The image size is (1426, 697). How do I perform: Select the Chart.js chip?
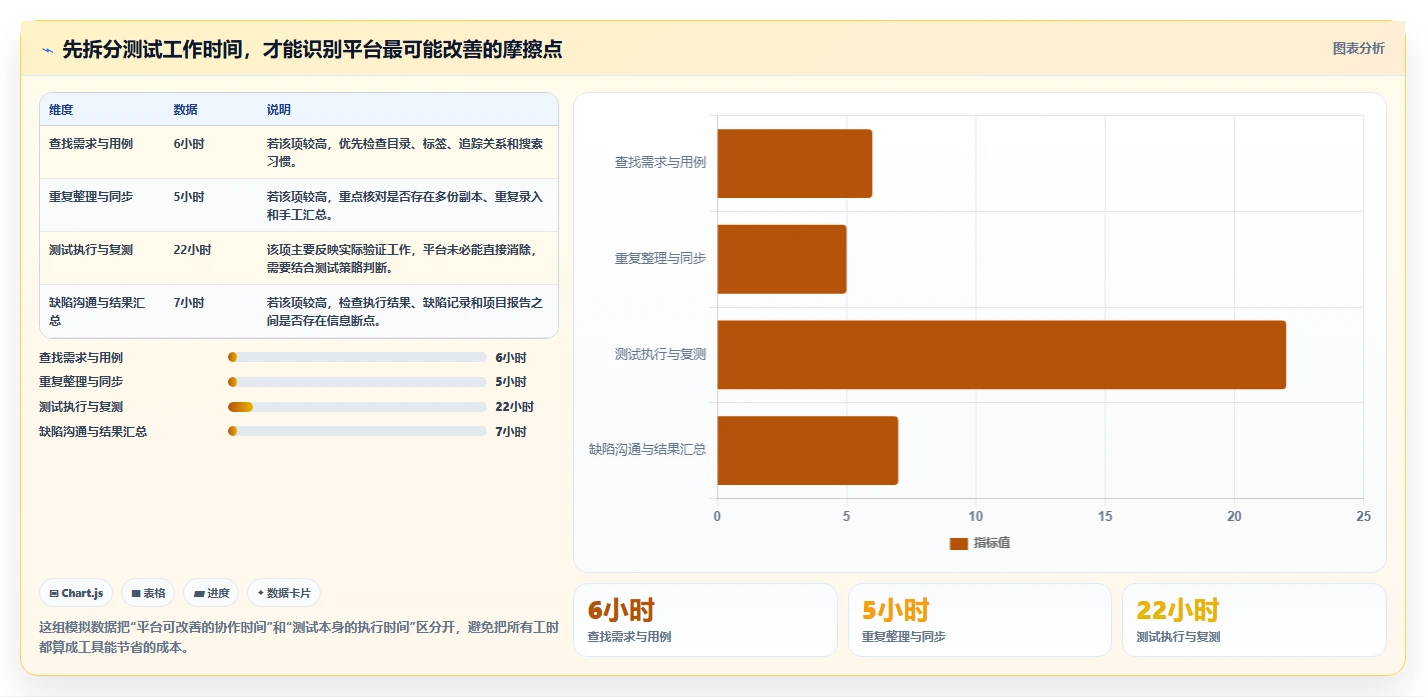click(77, 593)
